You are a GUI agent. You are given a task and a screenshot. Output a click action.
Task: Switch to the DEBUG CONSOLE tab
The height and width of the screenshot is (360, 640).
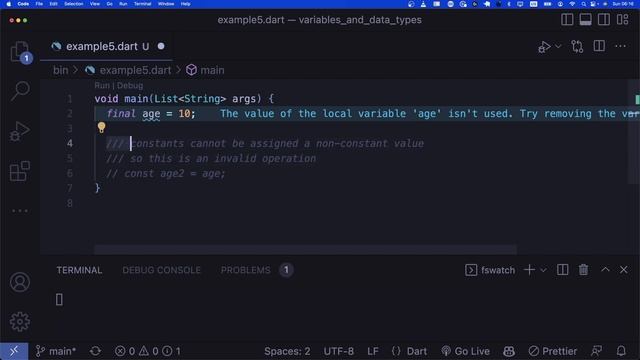pos(161,270)
